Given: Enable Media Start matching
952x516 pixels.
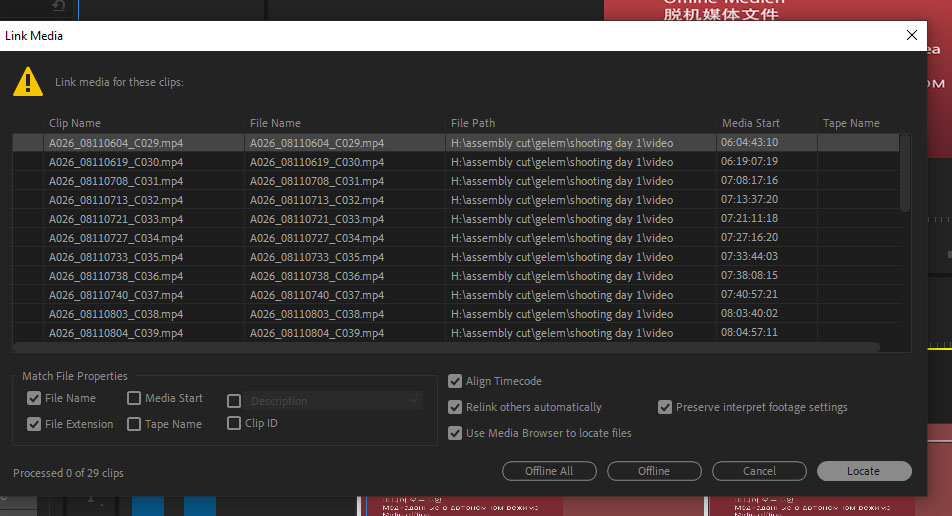Looking at the screenshot, I should tap(134, 398).
